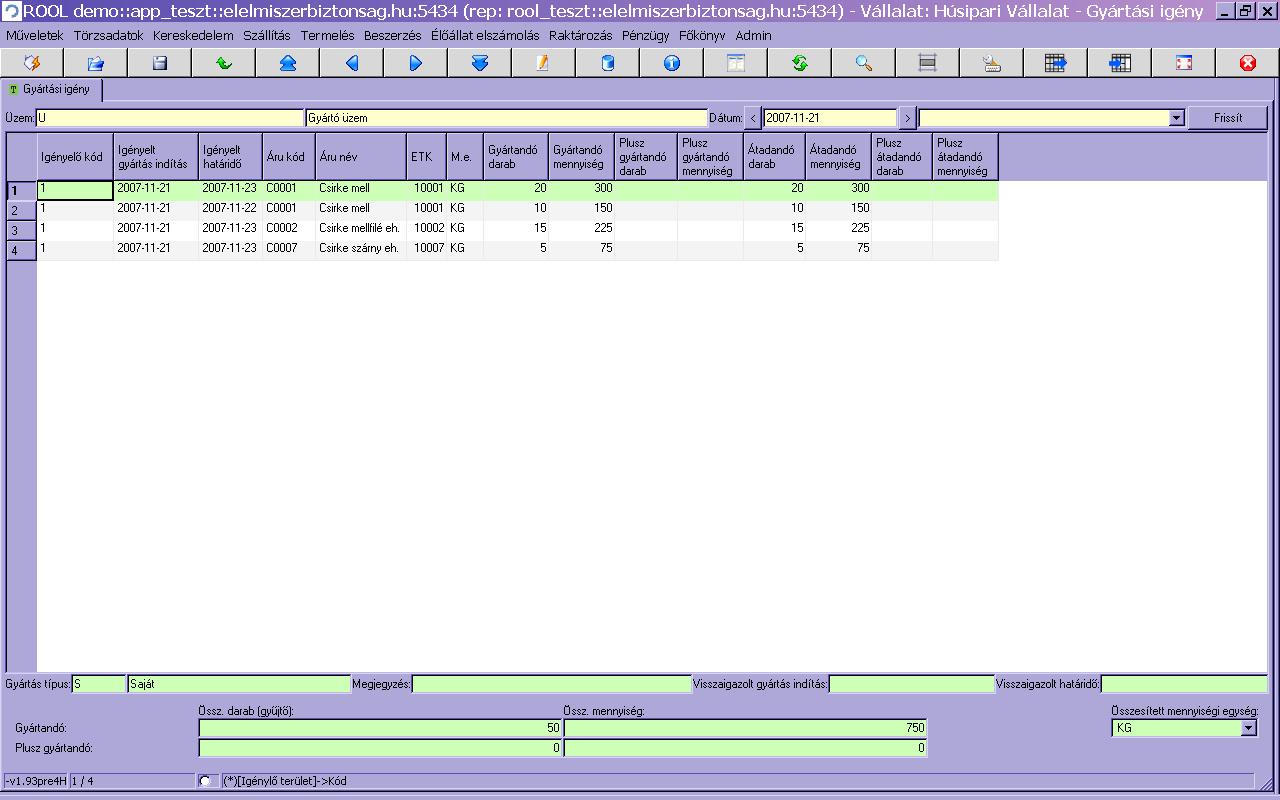Click the red close X toolbar icon
Screen dimensions: 1280x800
click(1247, 63)
